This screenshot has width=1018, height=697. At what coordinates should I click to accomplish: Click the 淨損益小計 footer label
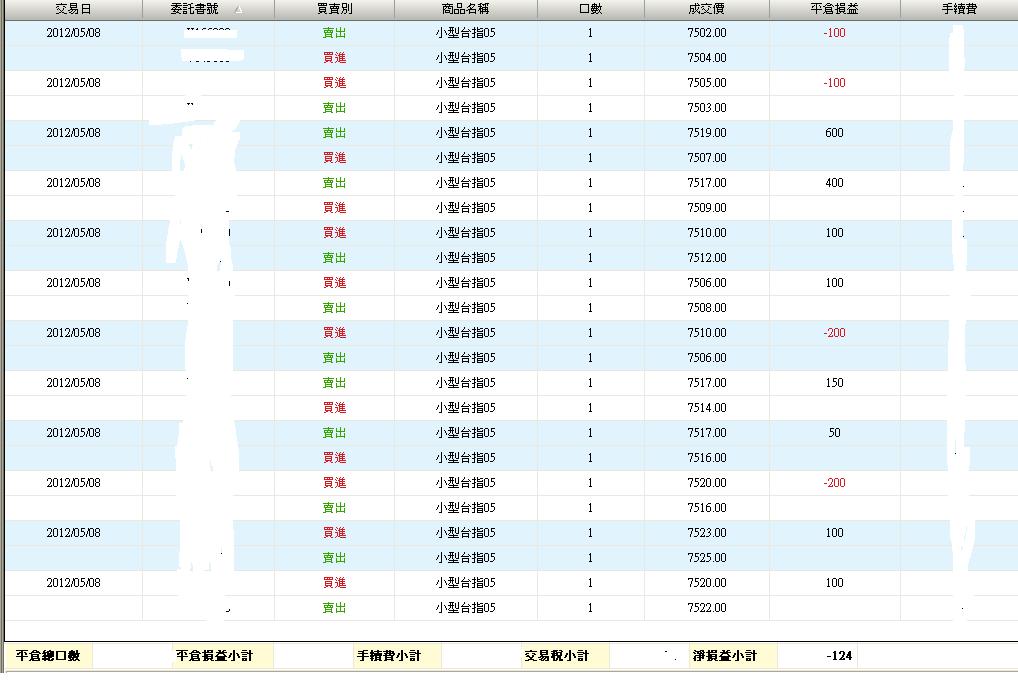pyautogui.click(x=725, y=655)
